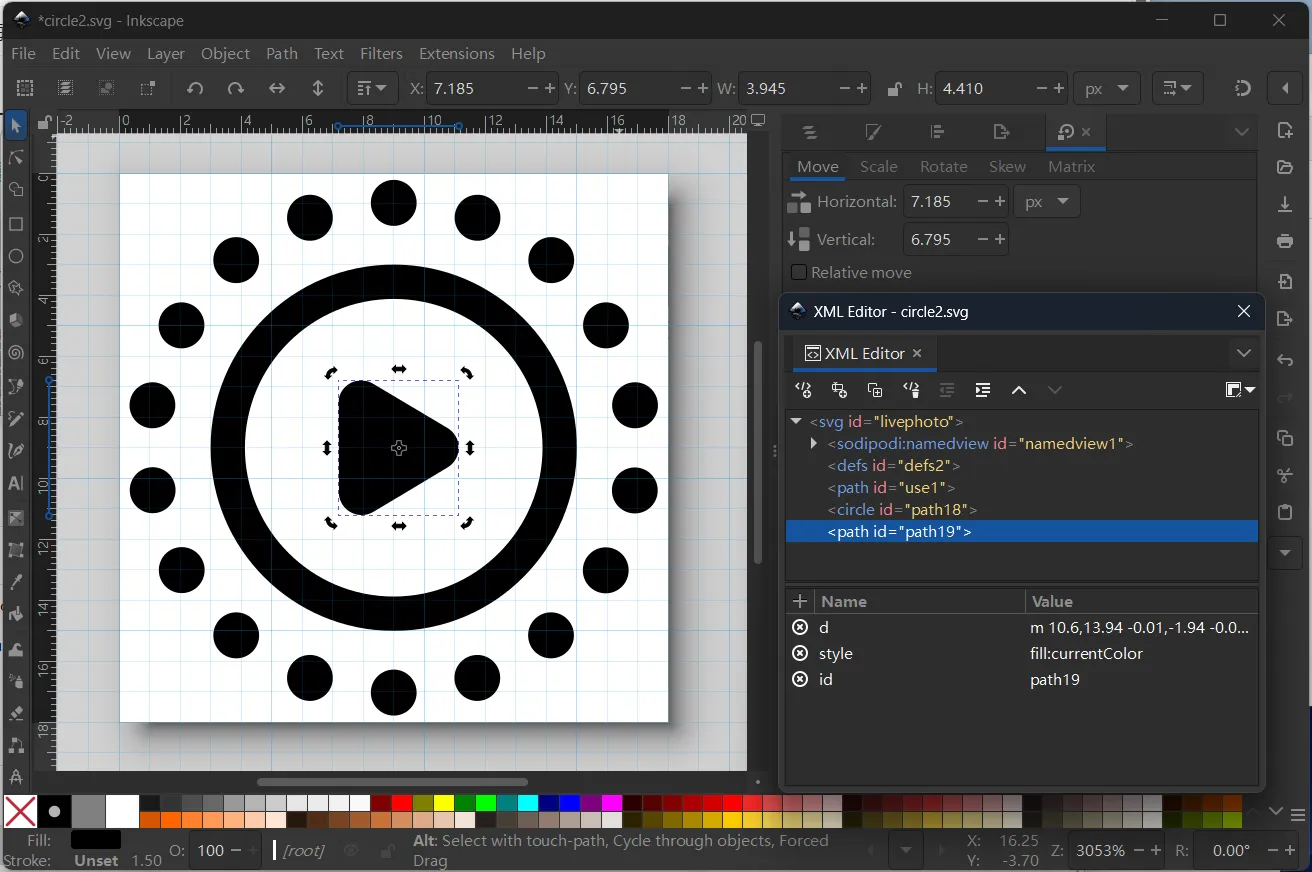Screen dimensions: 1312x872
Task: Delete the style attribute
Action: (800, 653)
